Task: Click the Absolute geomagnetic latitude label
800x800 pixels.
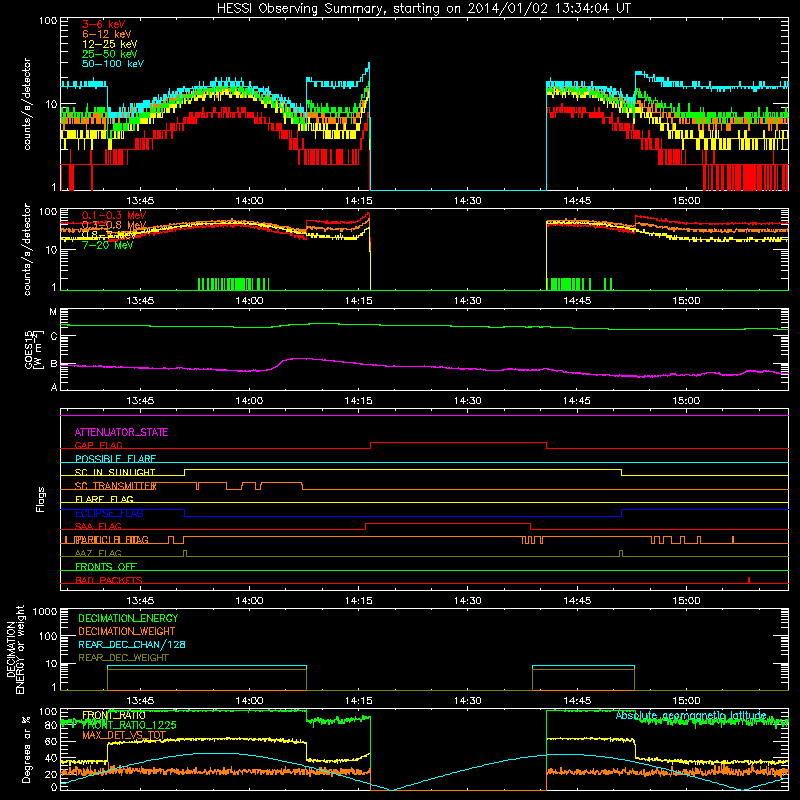Action: 691,715
